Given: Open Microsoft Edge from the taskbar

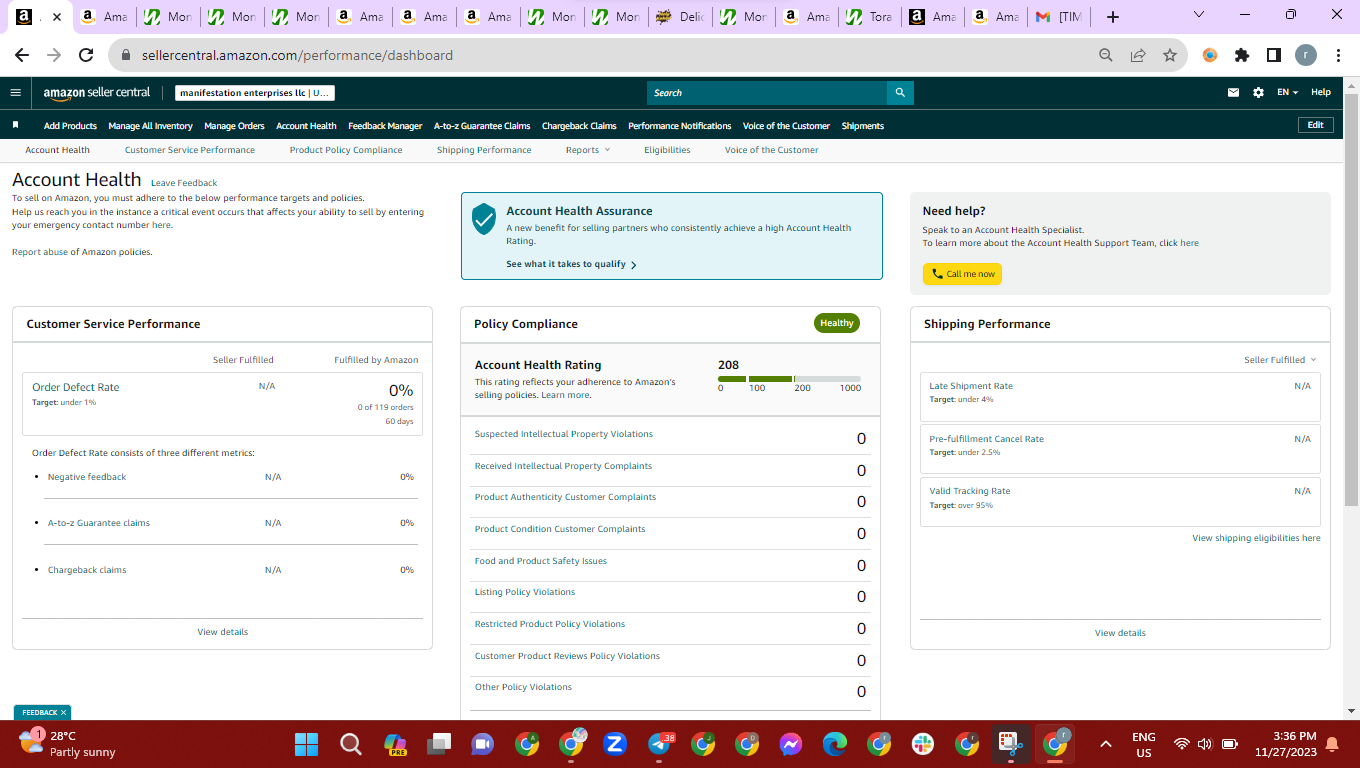Looking at the screenshot, I should coord(835,744).
